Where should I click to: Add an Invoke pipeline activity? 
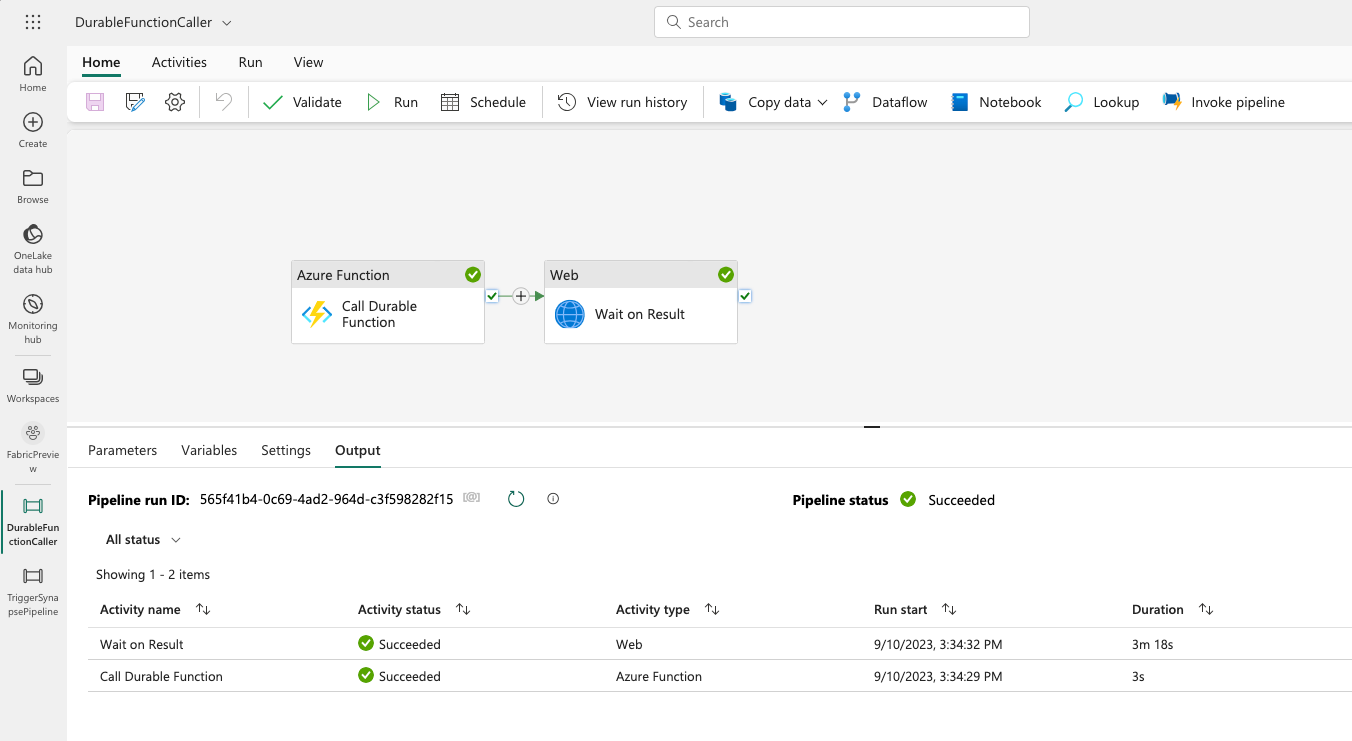(x=1223, y=102)
